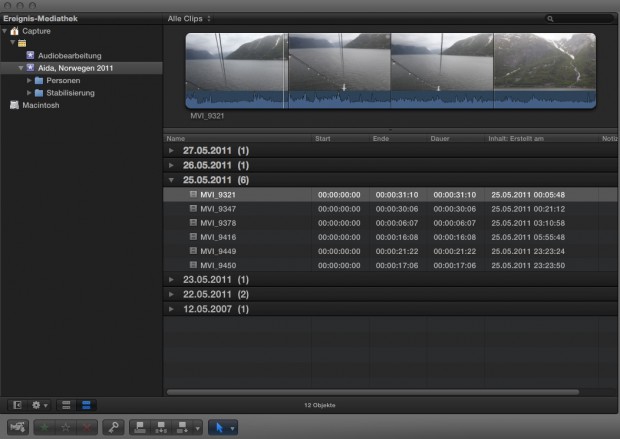620x439 pixels.
Task: Click the import from camera icon
Action: coord(16,427)
